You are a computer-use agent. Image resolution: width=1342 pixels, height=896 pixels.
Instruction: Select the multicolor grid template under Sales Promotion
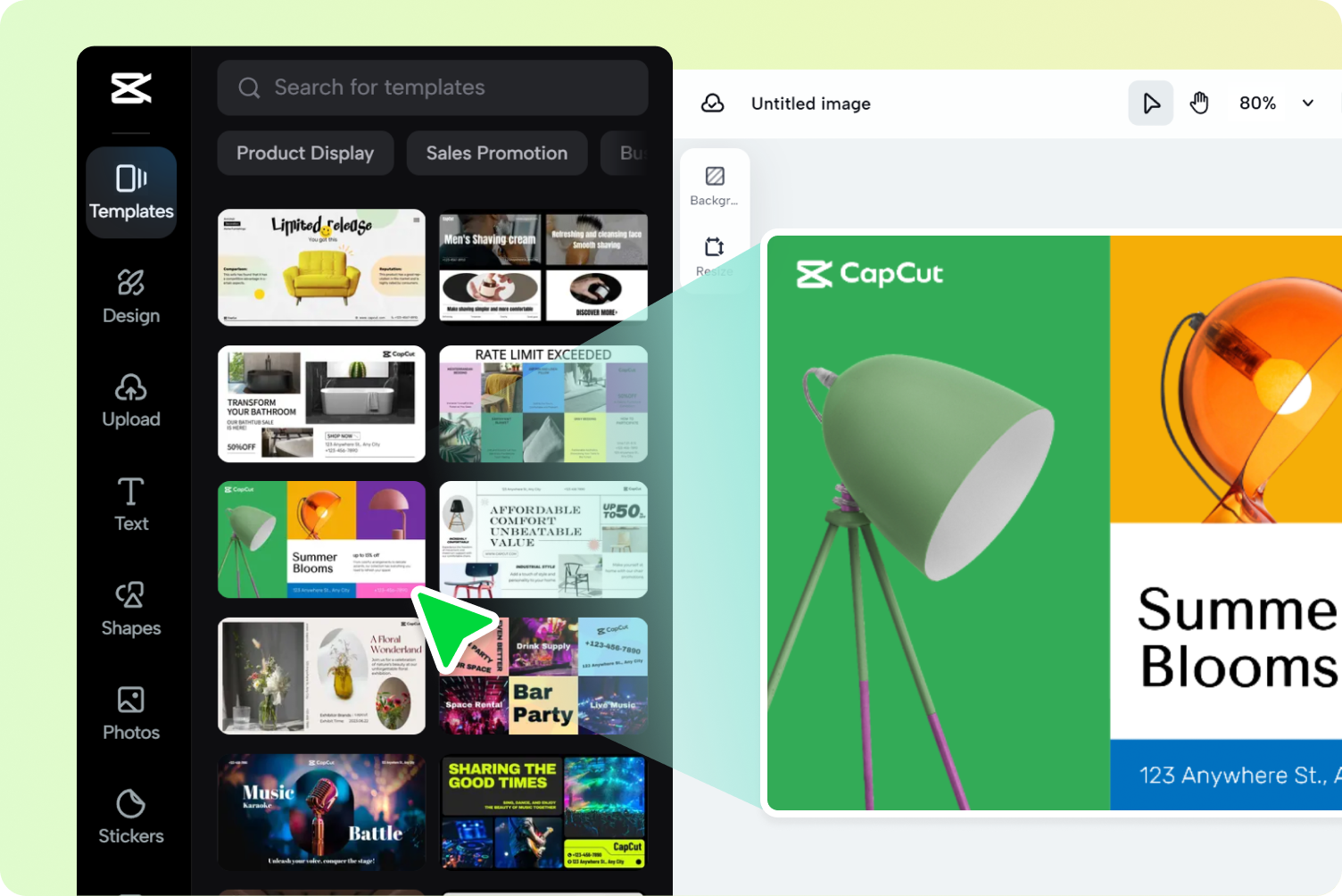click(x=543, y=404)
